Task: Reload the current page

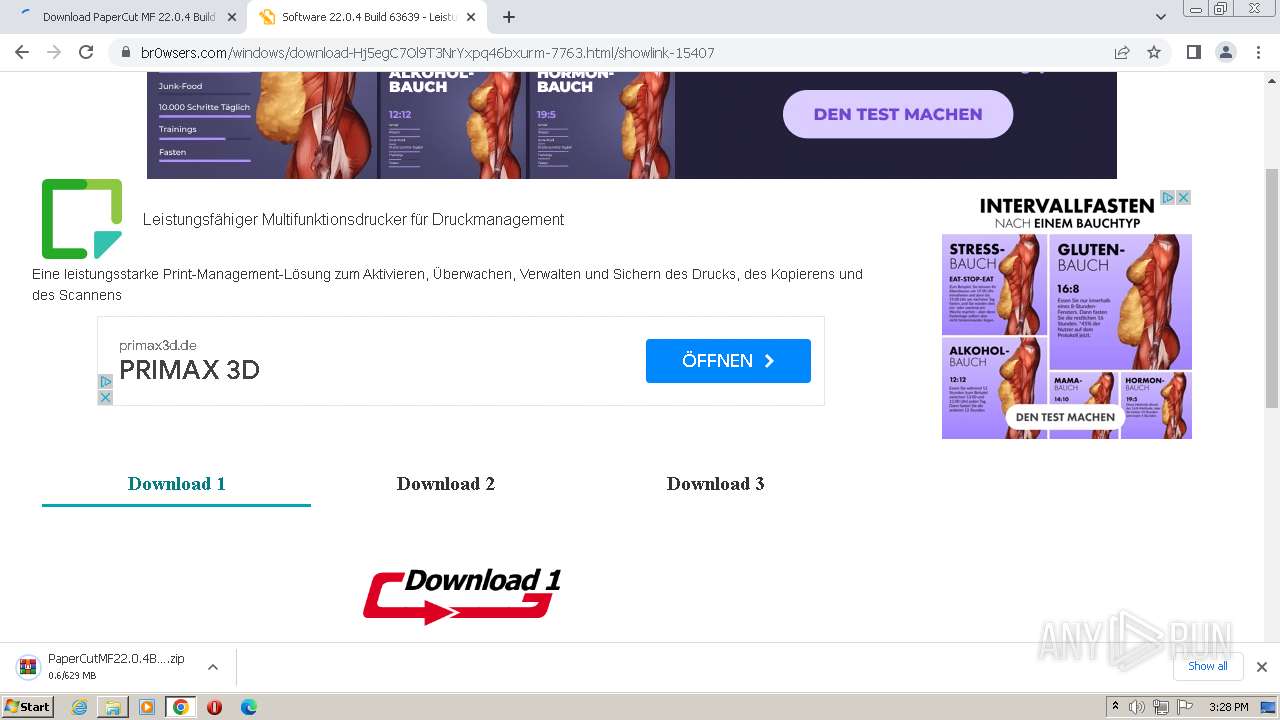Action: 86,52
